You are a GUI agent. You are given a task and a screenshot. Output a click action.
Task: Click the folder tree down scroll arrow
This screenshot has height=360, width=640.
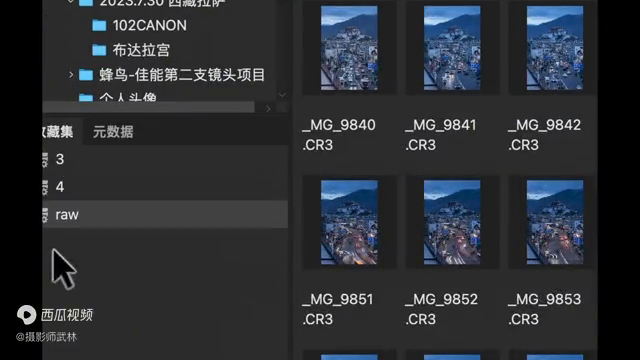tap(282, 95)
